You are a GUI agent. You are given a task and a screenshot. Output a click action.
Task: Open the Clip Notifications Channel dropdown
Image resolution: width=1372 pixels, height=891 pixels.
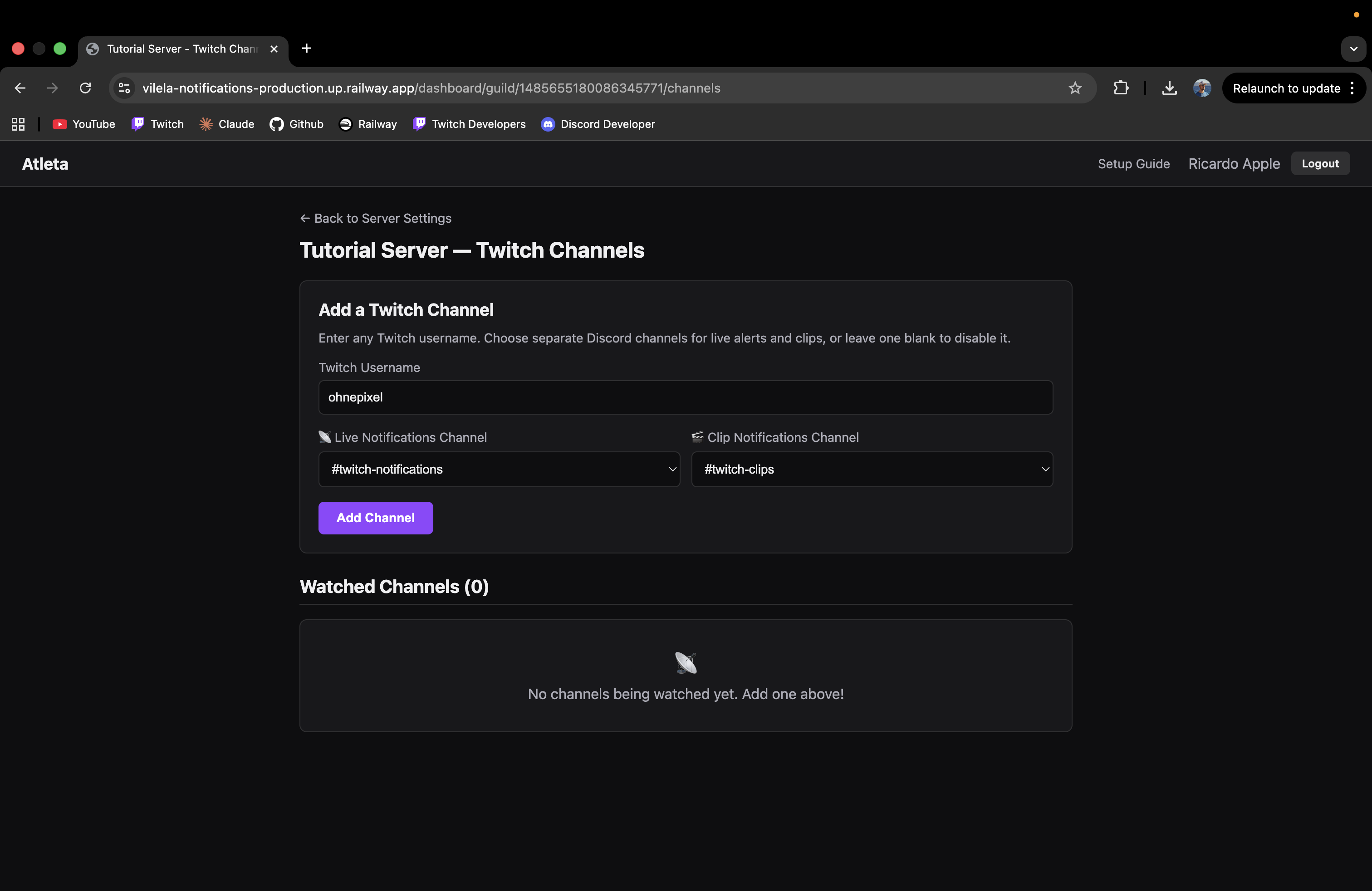[x=872, y=469]
